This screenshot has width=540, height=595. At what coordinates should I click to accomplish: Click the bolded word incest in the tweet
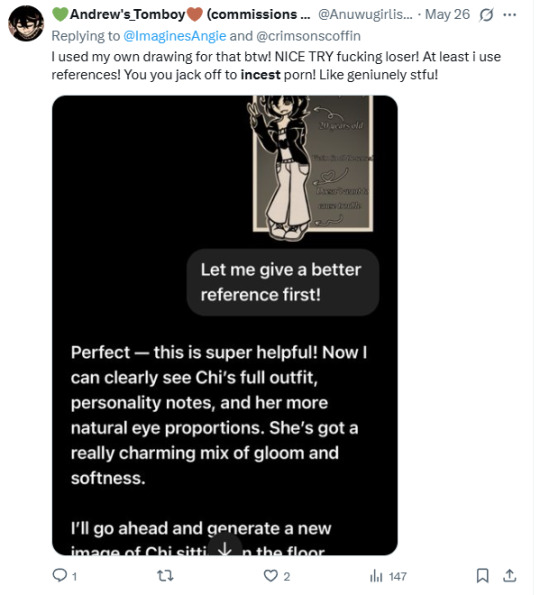260,75
